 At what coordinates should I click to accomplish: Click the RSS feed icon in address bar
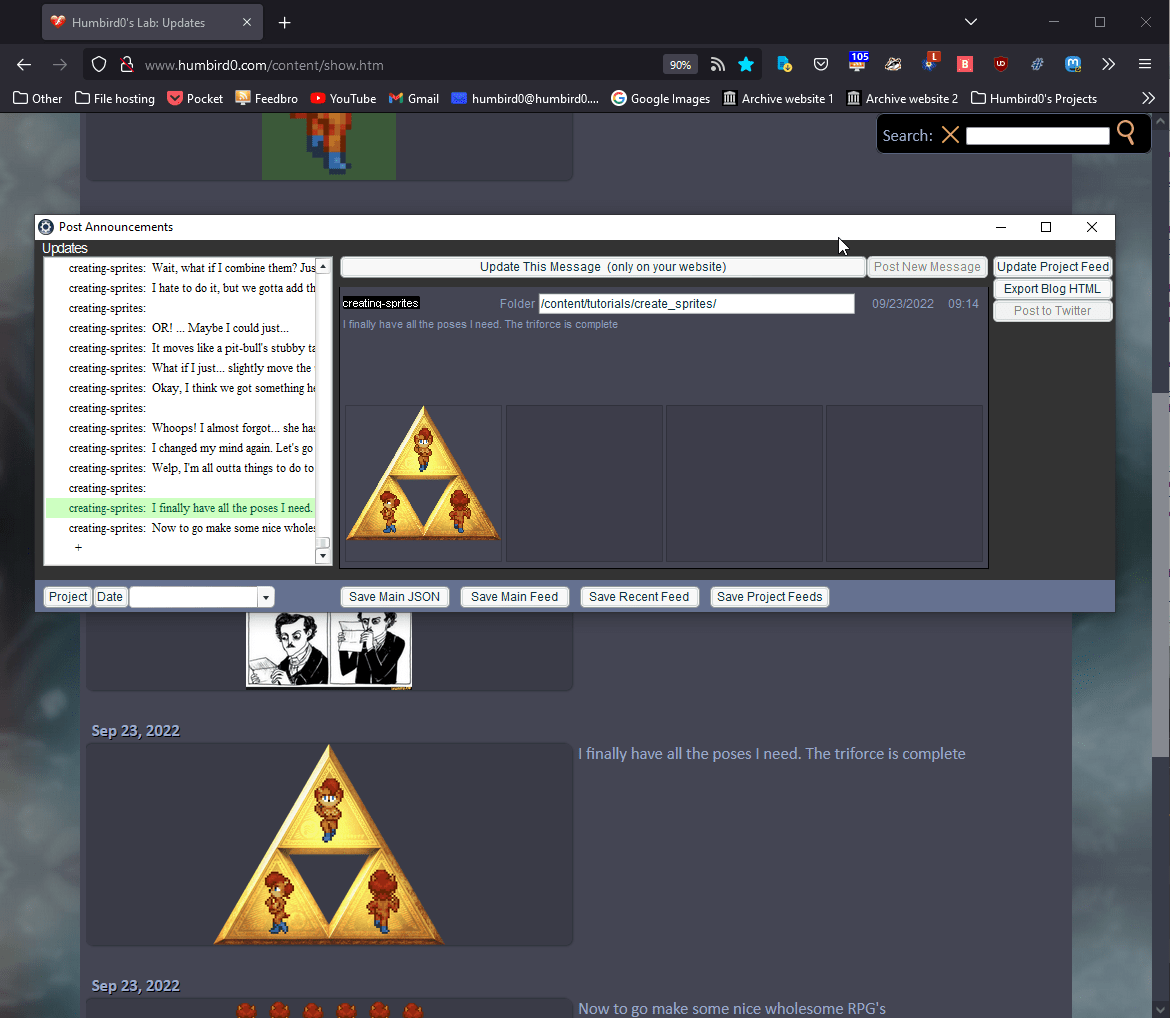click(717, 65)
